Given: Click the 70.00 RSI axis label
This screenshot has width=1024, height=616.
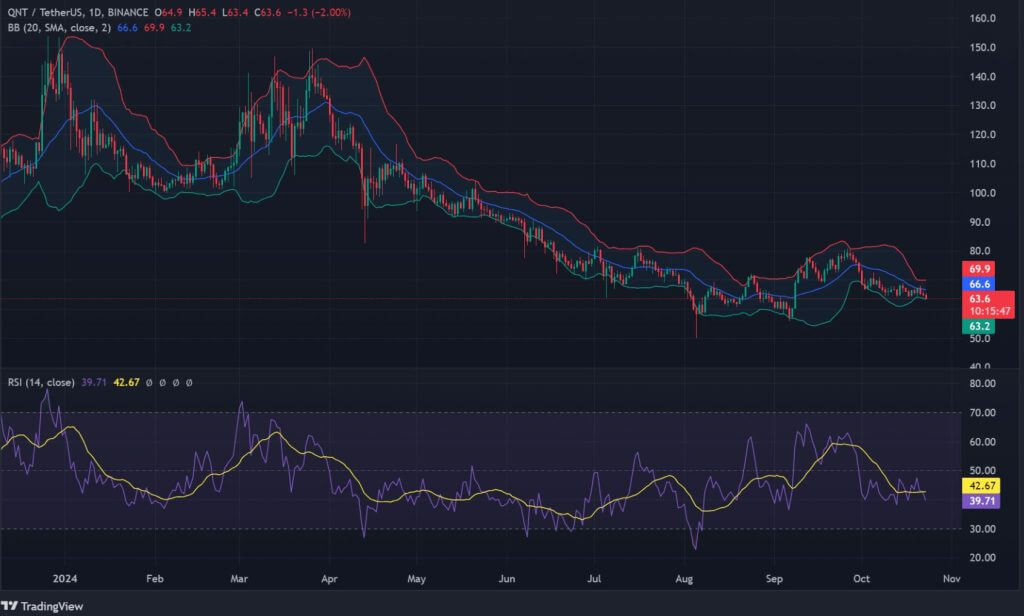Looking at the screenshot, I should coord(982,412).
